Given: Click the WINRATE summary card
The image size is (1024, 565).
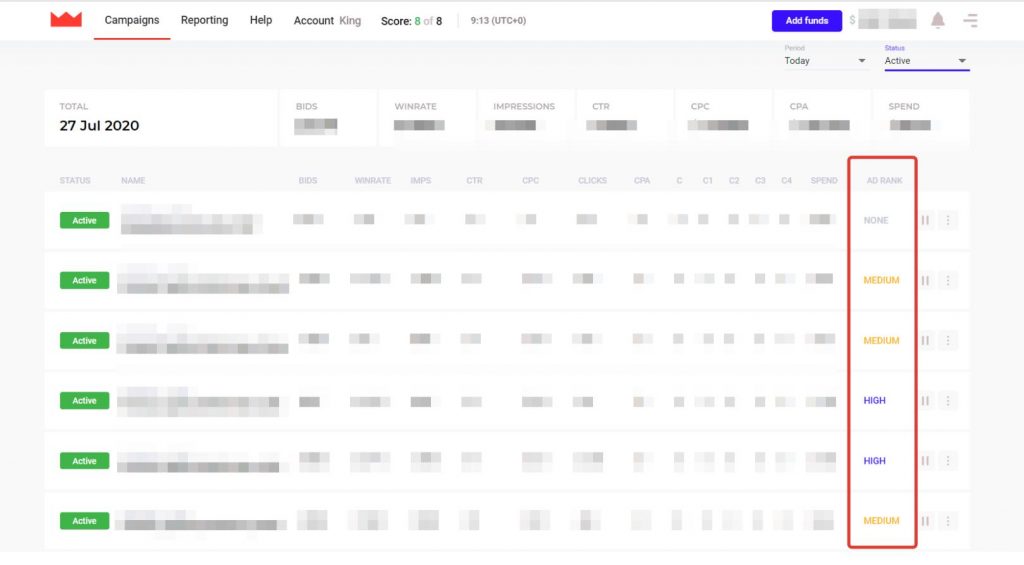Looking at the screenshot, I should point(428,118).
